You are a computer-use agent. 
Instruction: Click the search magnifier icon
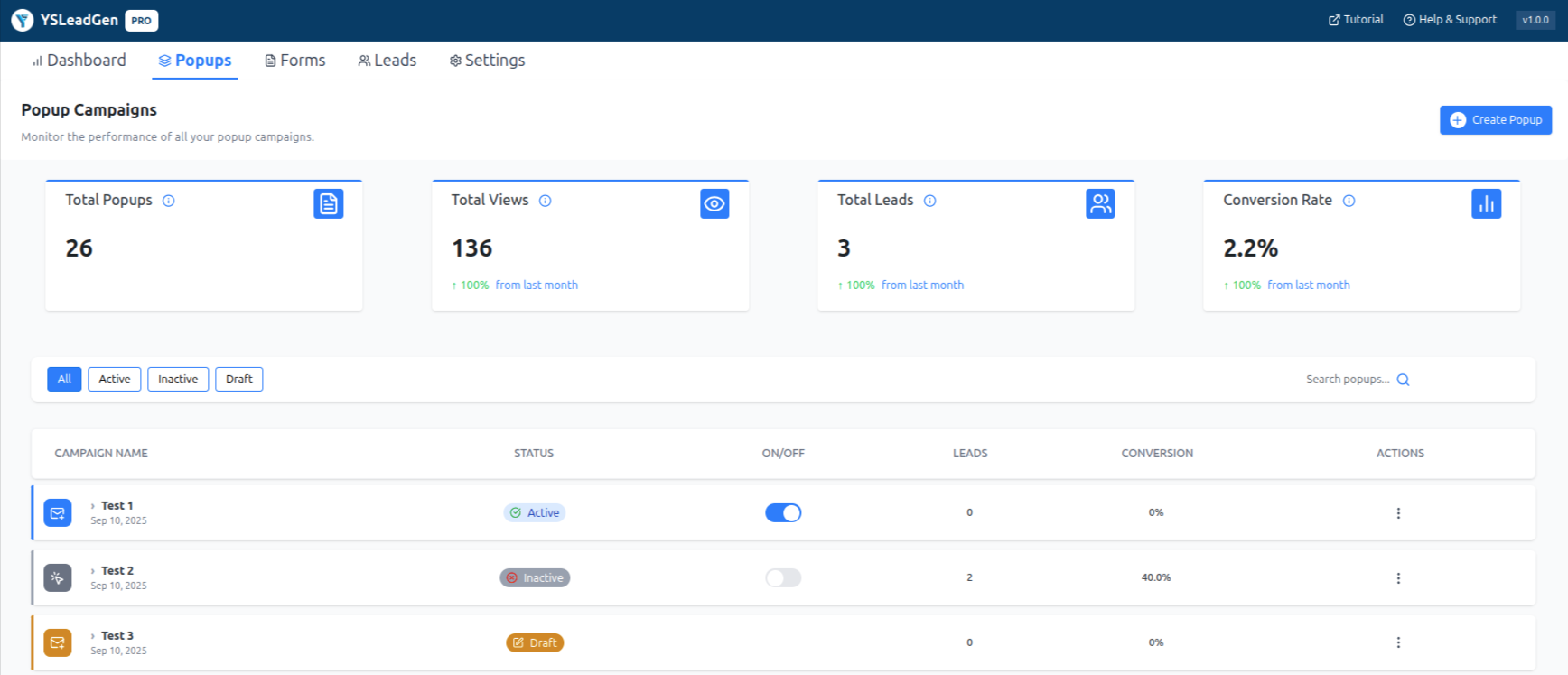(x=1403, y=380)
